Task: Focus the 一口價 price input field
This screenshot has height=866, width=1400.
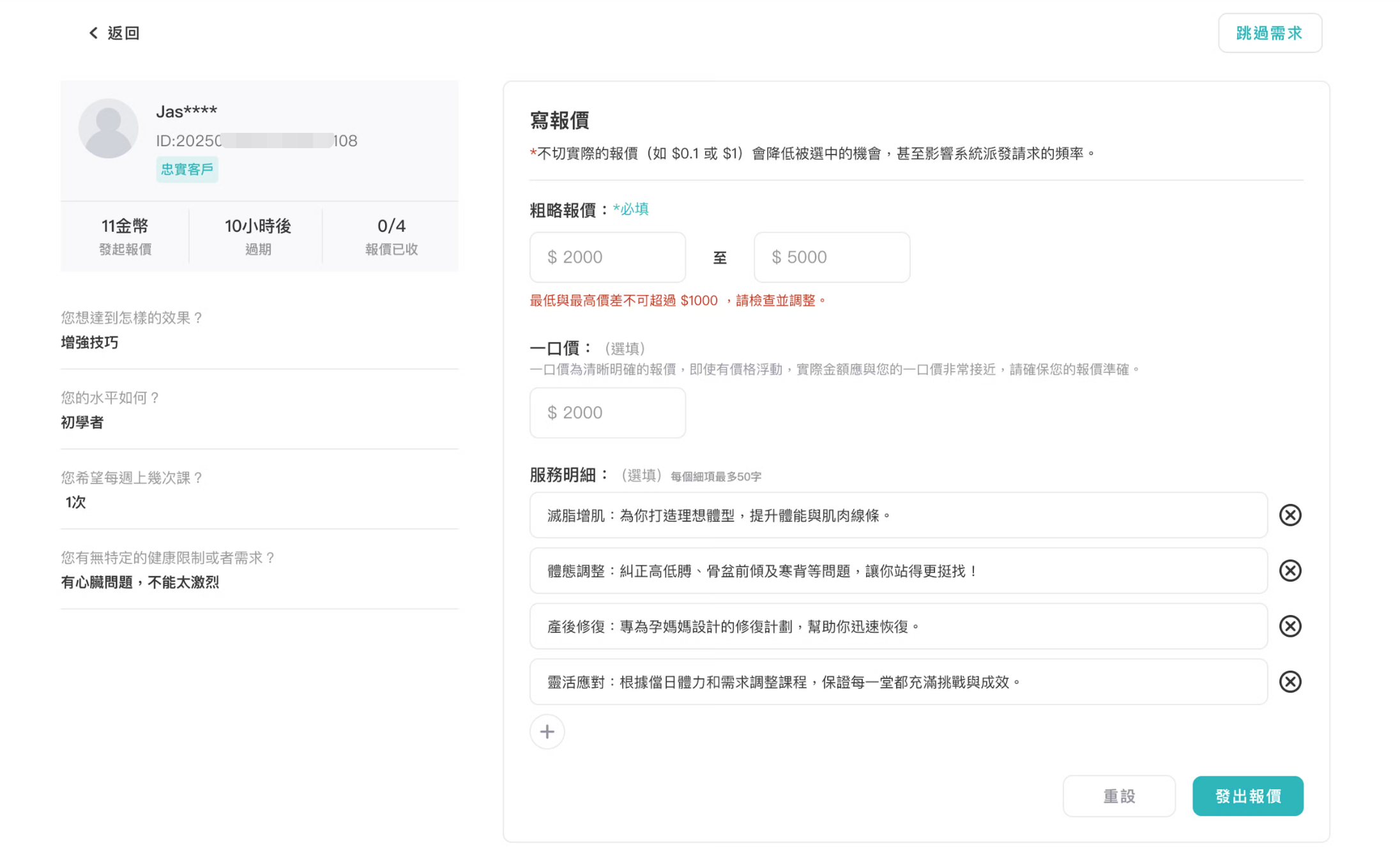Action: click(x=607, y=413)
